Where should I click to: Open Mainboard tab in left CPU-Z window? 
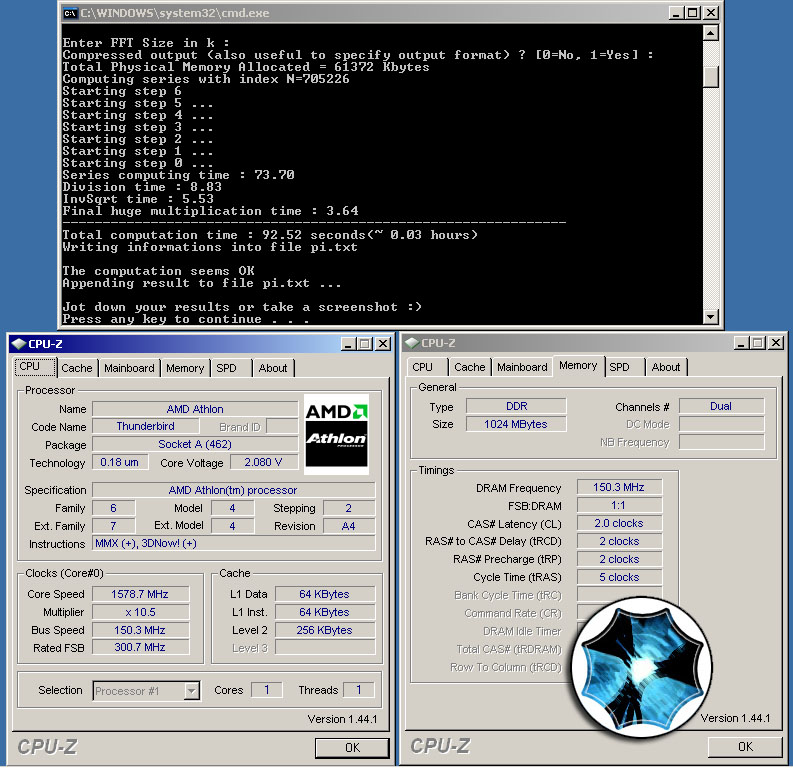point(129,368)
